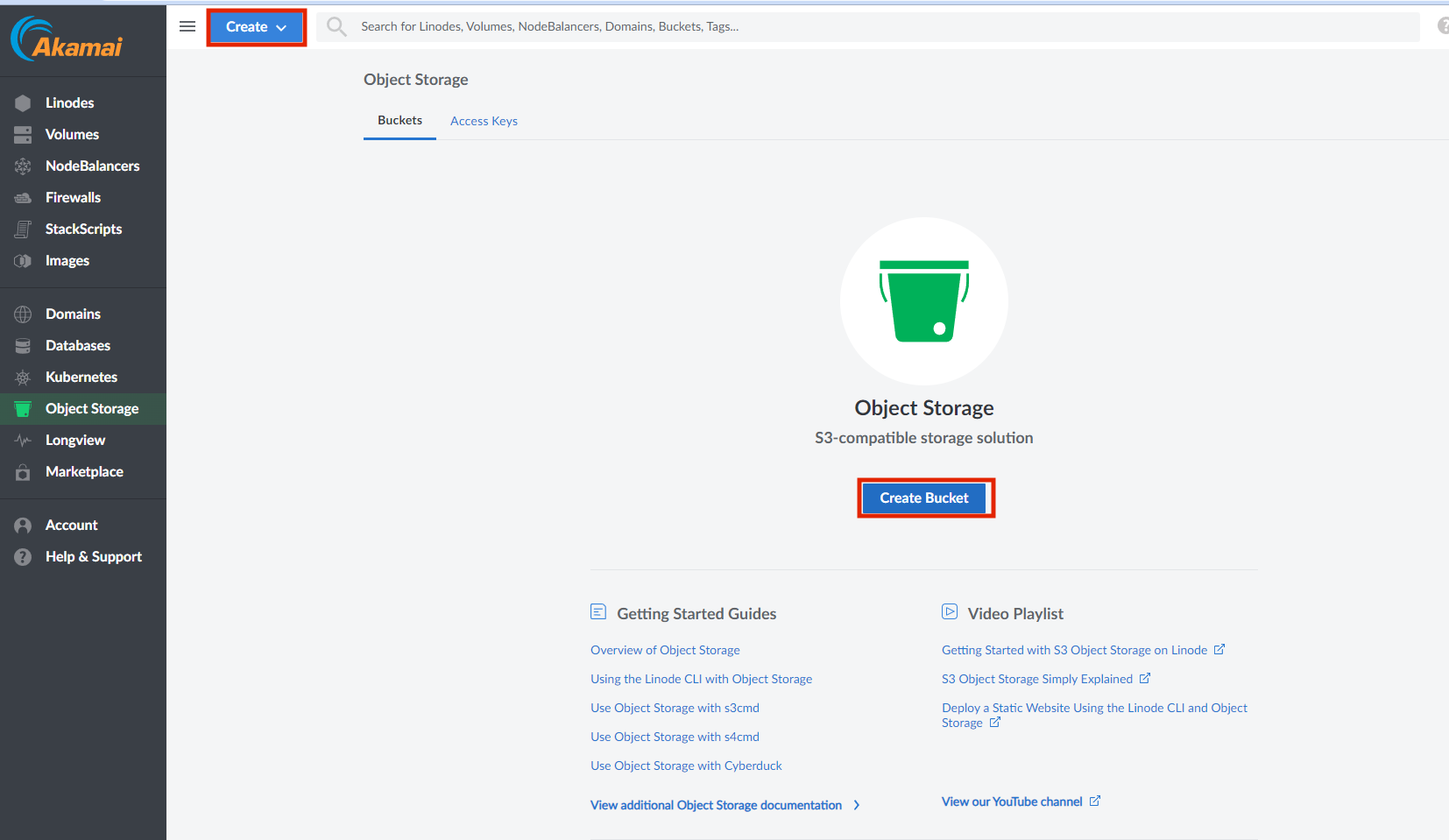The width and height of the screenshot is (1449, 840).
Task: Click the Domains globe icon in sidebar
Action: click(23, 314)
